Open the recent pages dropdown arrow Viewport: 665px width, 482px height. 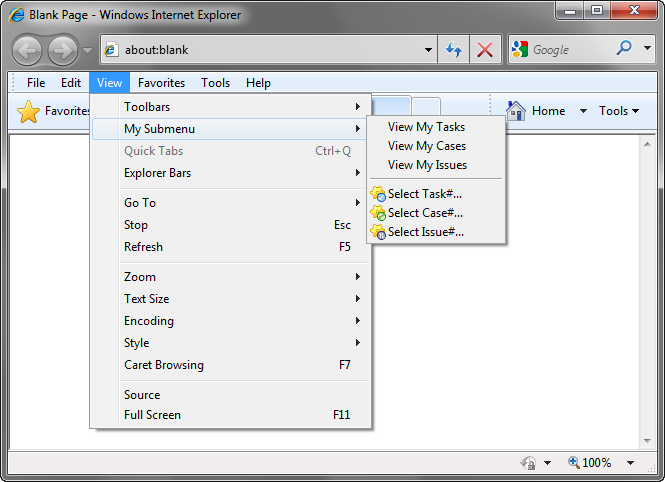(87, 50)
